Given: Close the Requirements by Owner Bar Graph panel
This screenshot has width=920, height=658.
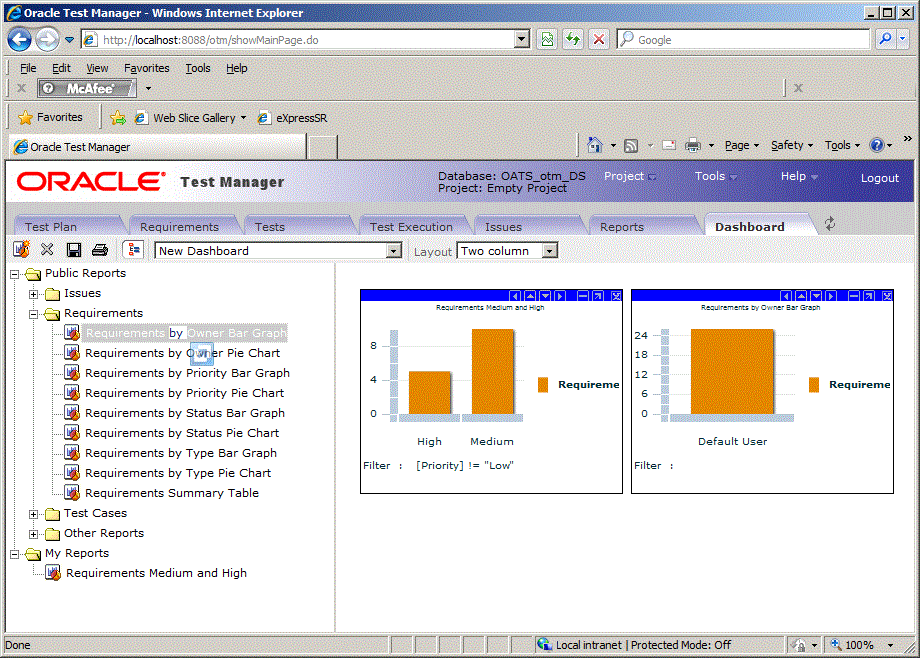Looking at the screenshot, I should [x=887, y=296].
